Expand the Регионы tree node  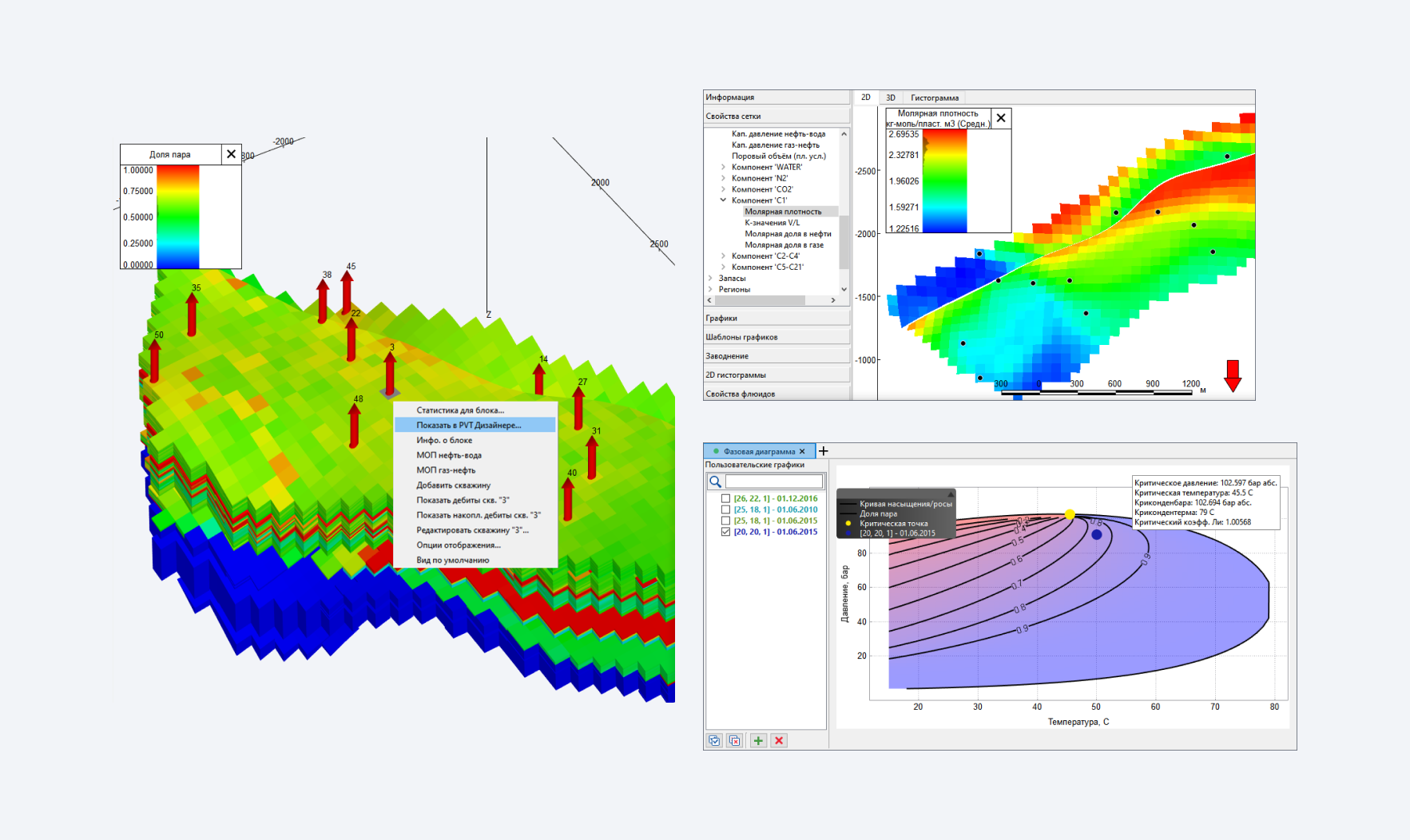pos(710,290)
